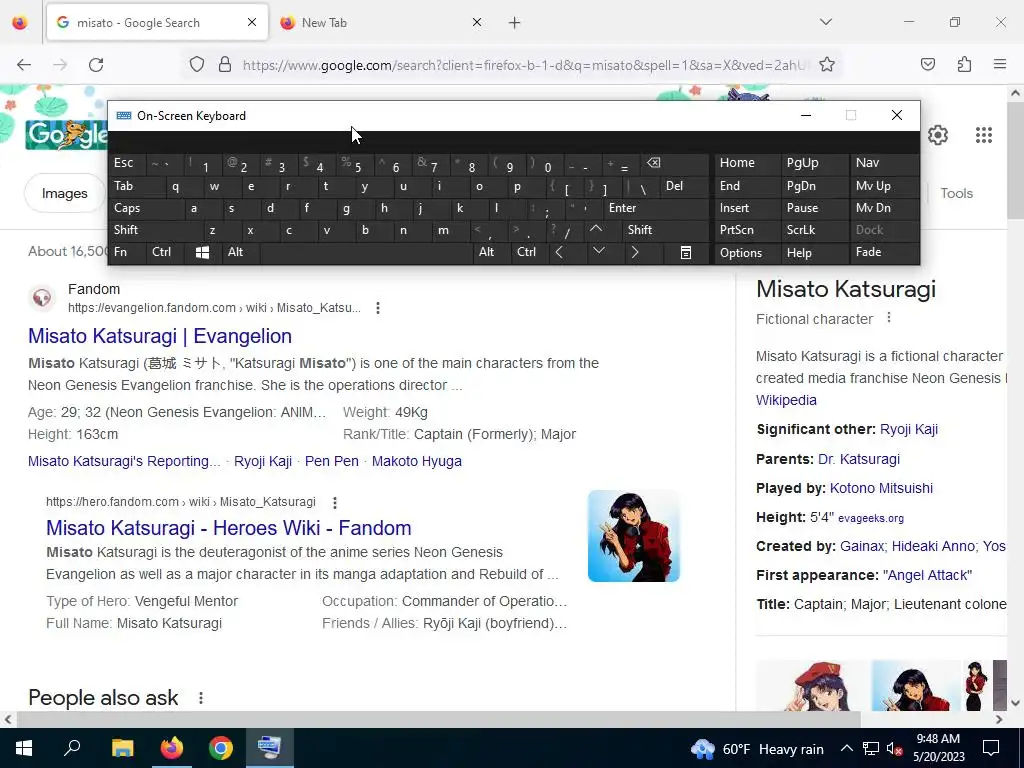Viewport: 1024px width, 768px height.
Task: Open Firefox extensions puzzle icon
Action: click(x=964, y=64)
